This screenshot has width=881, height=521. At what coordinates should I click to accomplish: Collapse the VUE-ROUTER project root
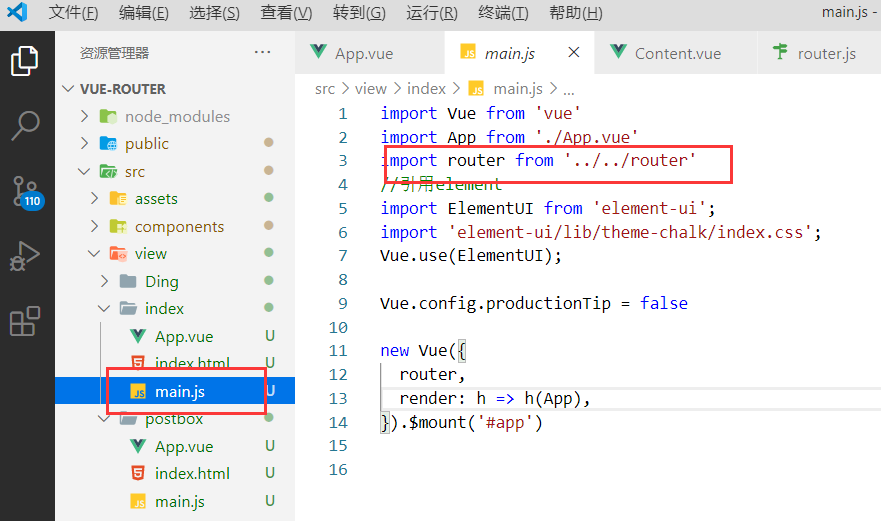coord(69,89)
